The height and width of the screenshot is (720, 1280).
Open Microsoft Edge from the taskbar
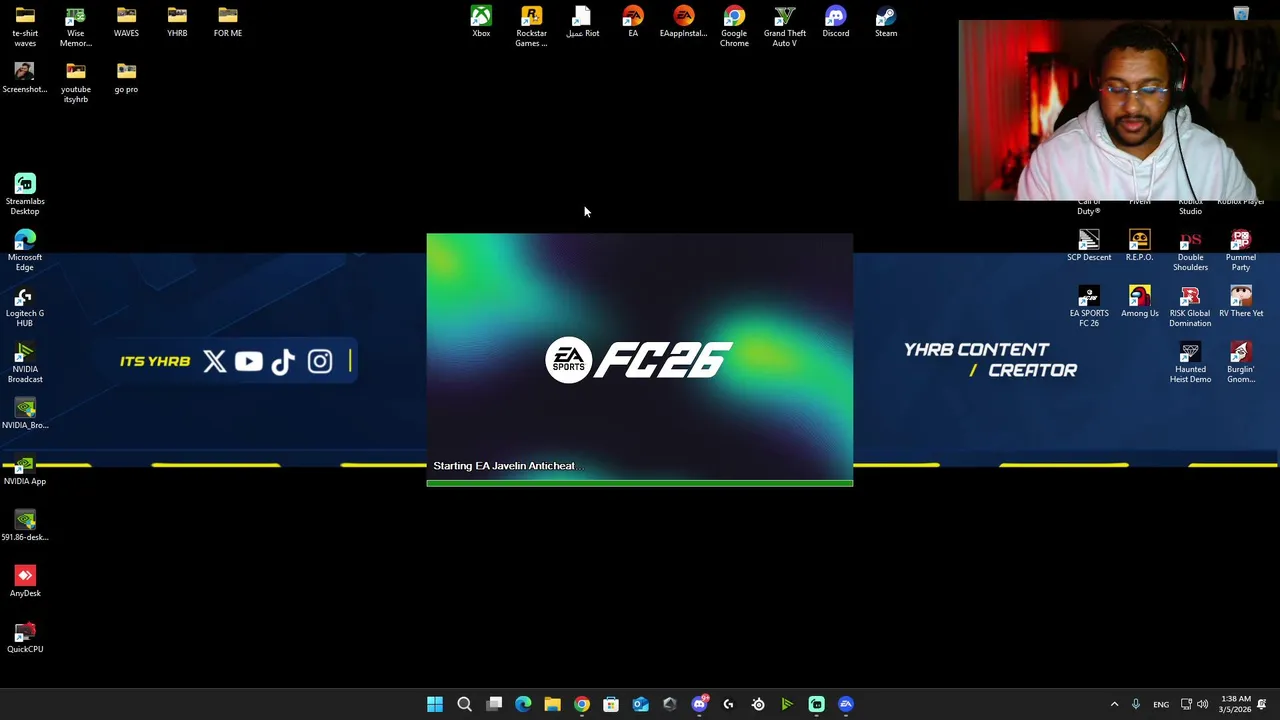coord(523,704)
